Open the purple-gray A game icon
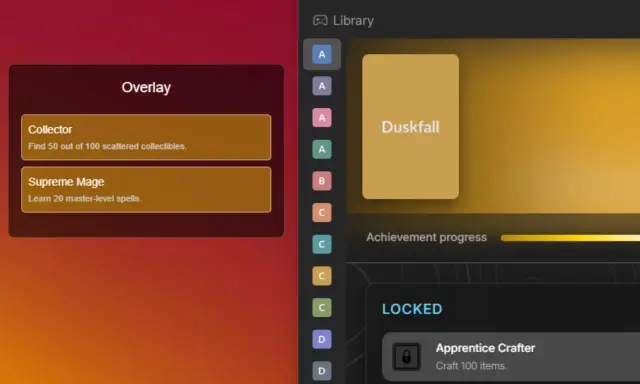The width and height of the screenshot is (640, 384). 322,86
